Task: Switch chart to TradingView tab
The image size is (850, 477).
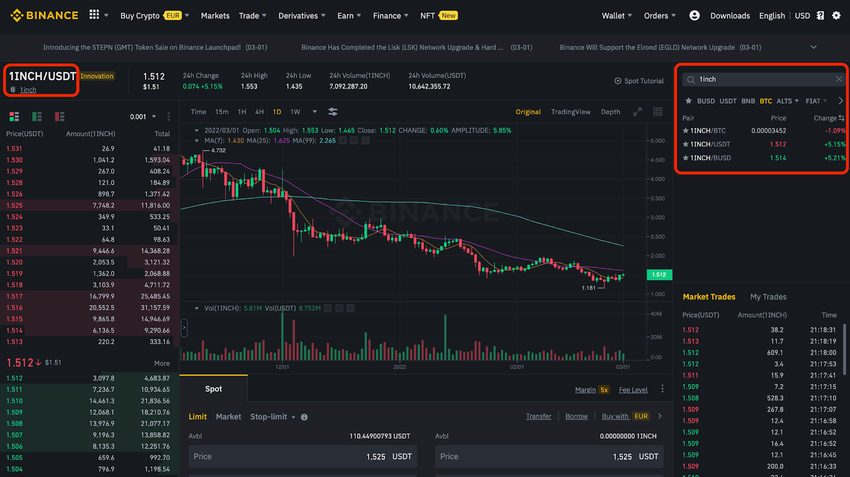Action: pyautogui.click(x=571, y=112)
